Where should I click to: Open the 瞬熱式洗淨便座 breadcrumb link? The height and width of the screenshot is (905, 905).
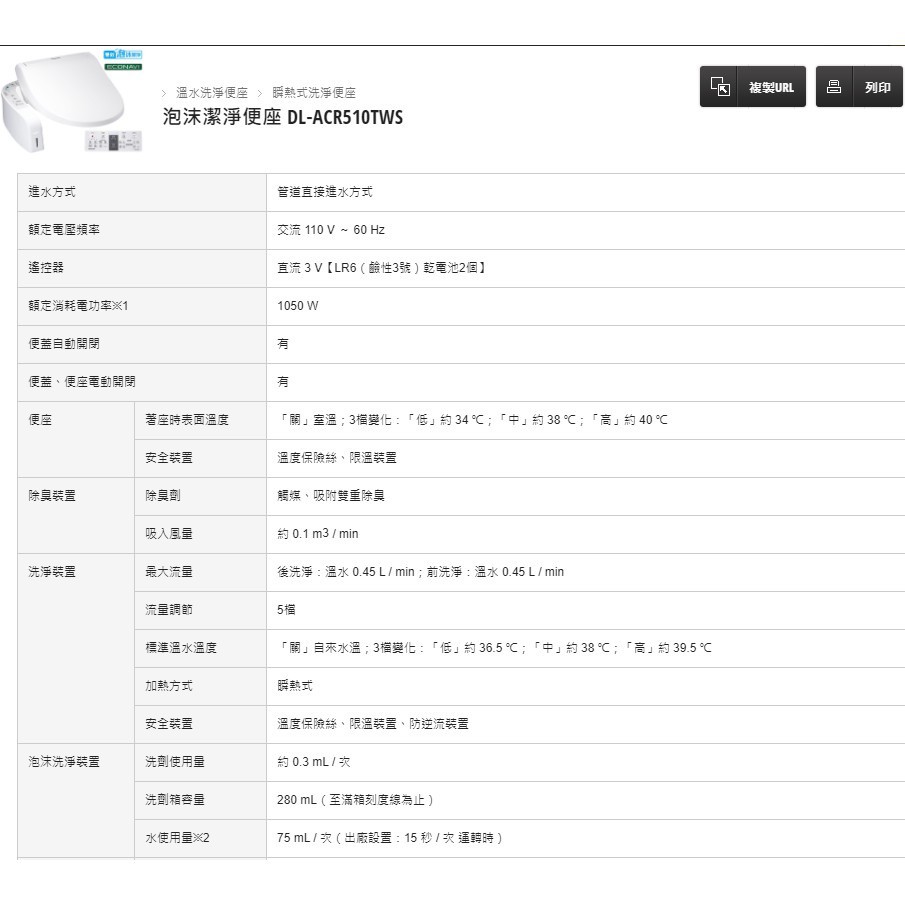(314, 92)
